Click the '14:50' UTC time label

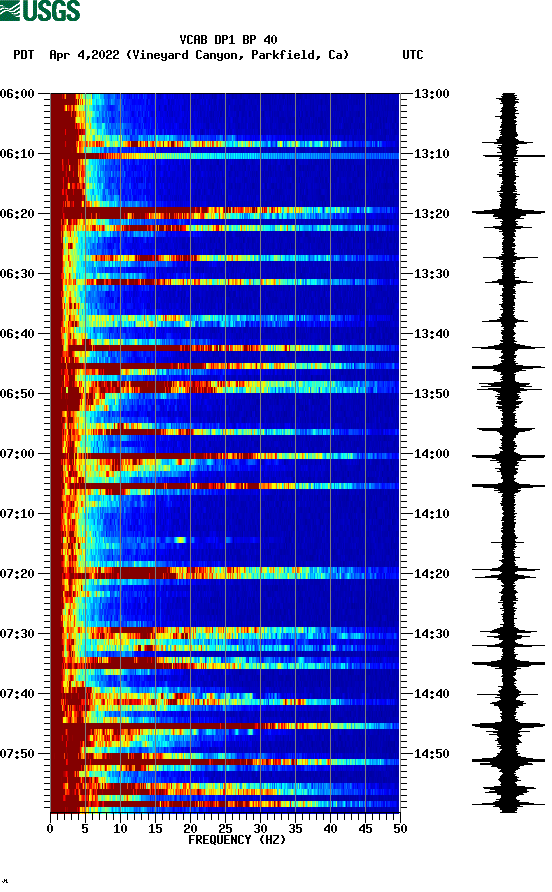(x=431, y=754)
